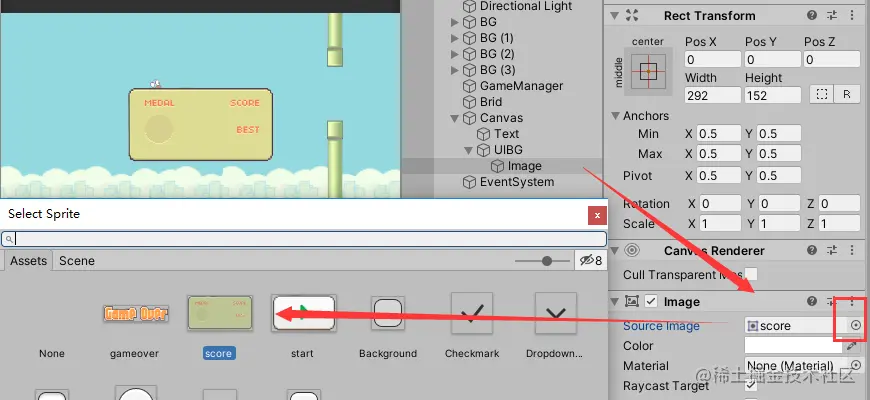The image size is (870, 400).
Task: Open the Material object picker circle
Action: click(856, 366)
